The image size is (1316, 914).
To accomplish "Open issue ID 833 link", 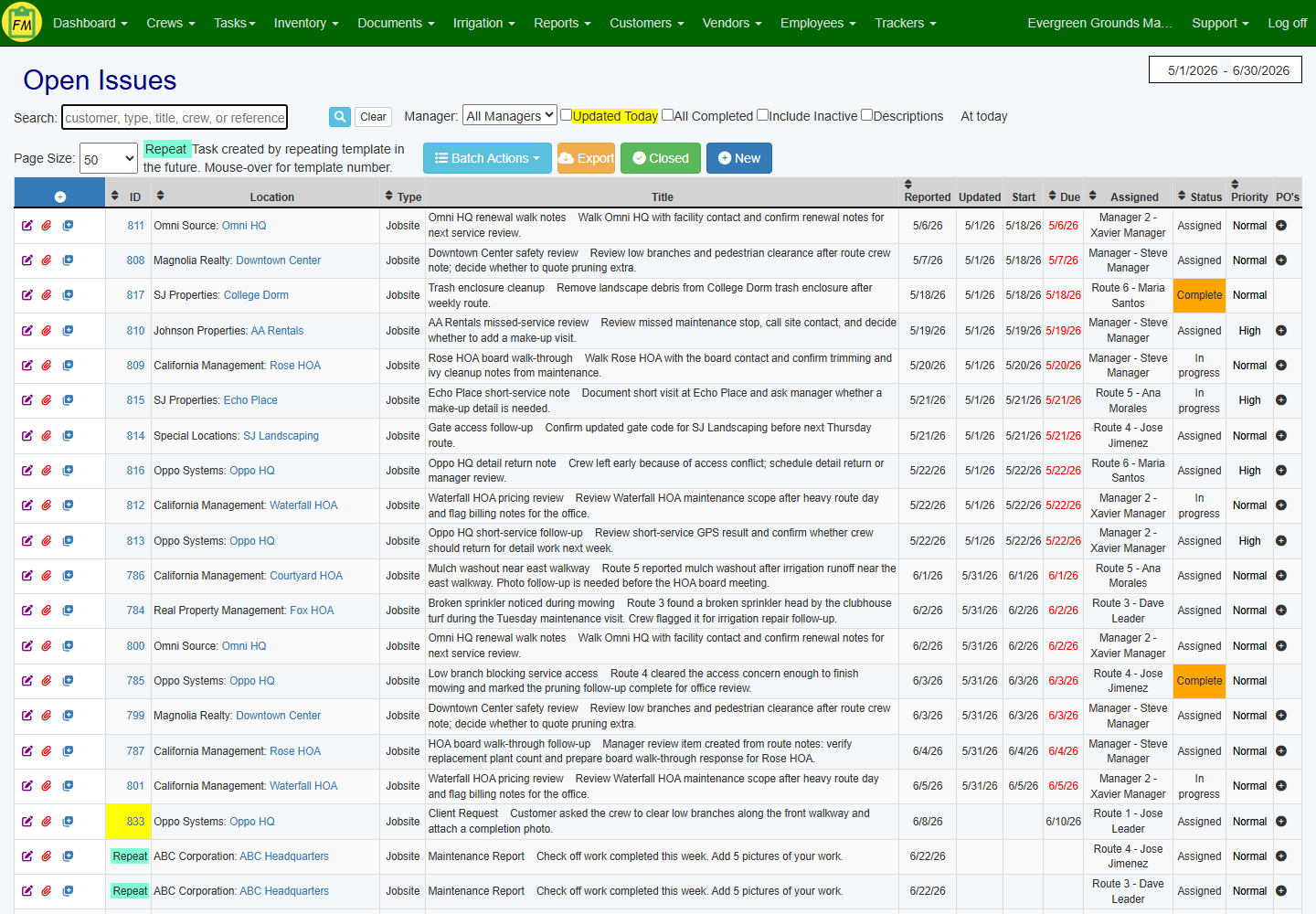I will tap(135, 822).
